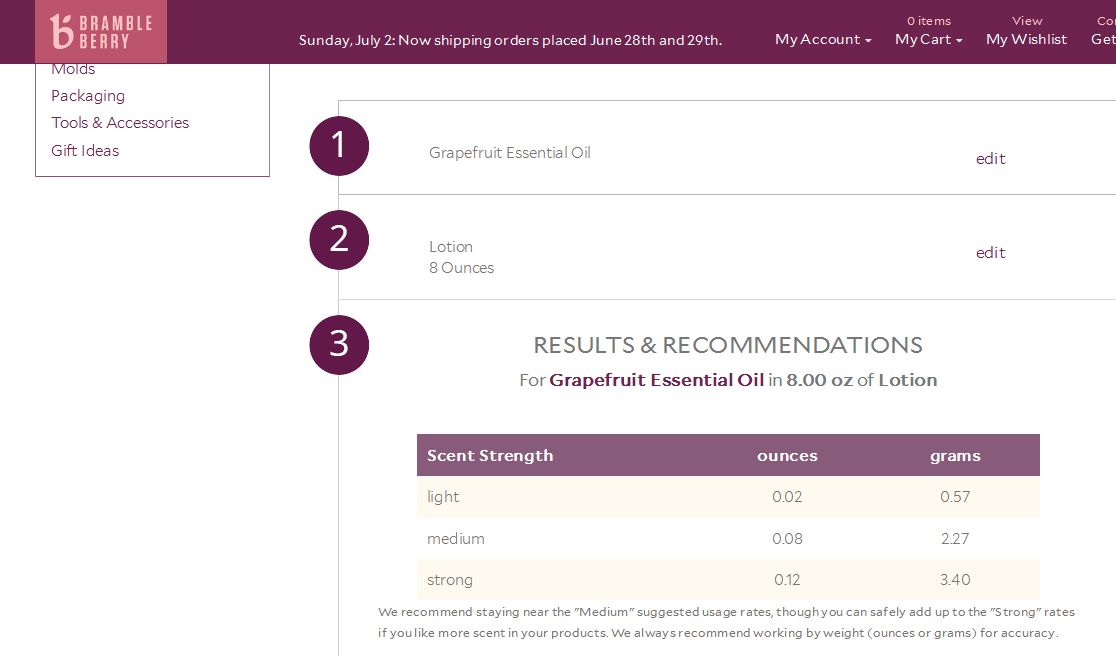Viewport: 1116px width, 656px height.
Task: Select the light scent strength row
Action: point(728,497)
